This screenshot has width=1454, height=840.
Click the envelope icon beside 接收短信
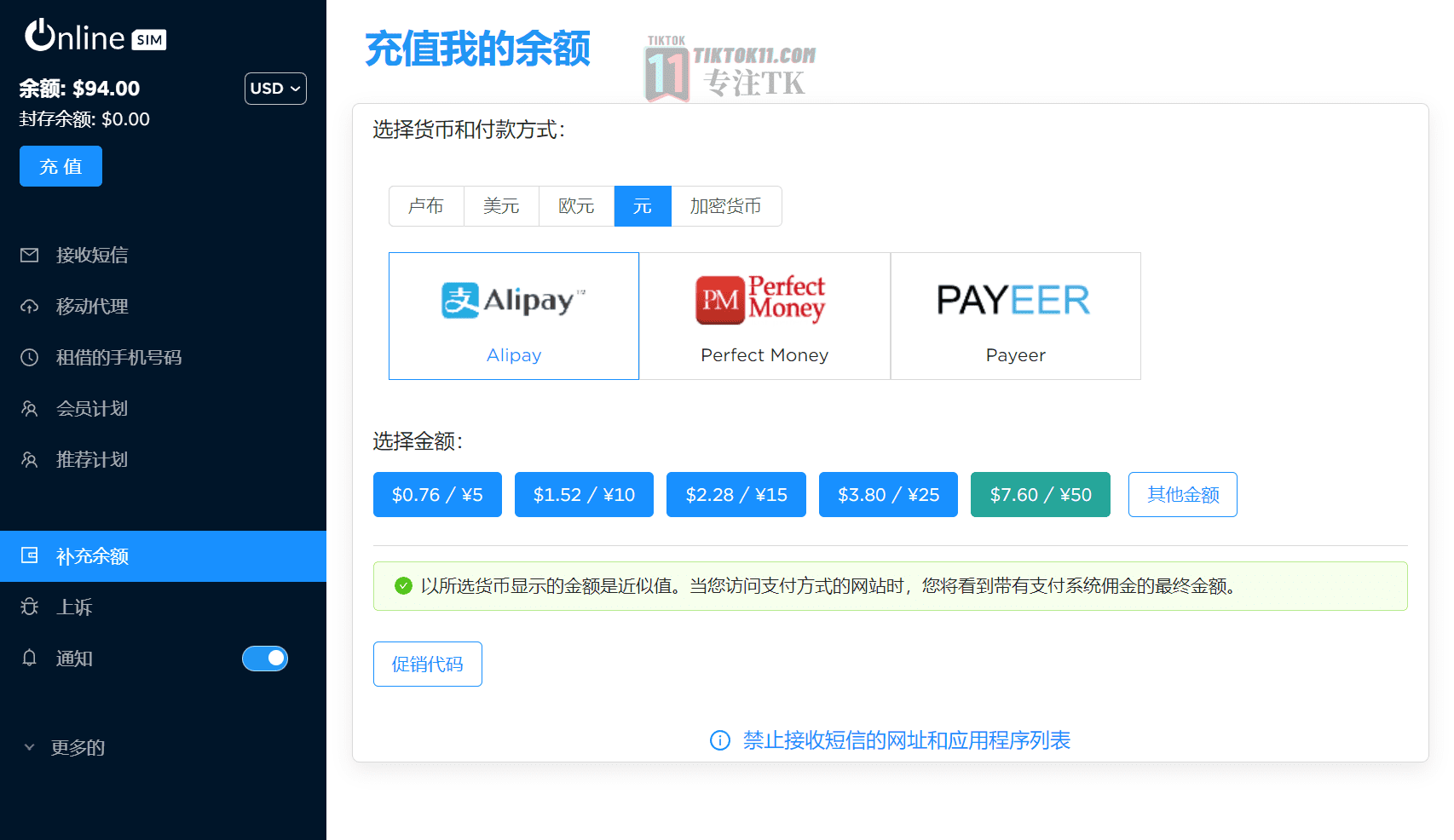[x=30, y=255]
